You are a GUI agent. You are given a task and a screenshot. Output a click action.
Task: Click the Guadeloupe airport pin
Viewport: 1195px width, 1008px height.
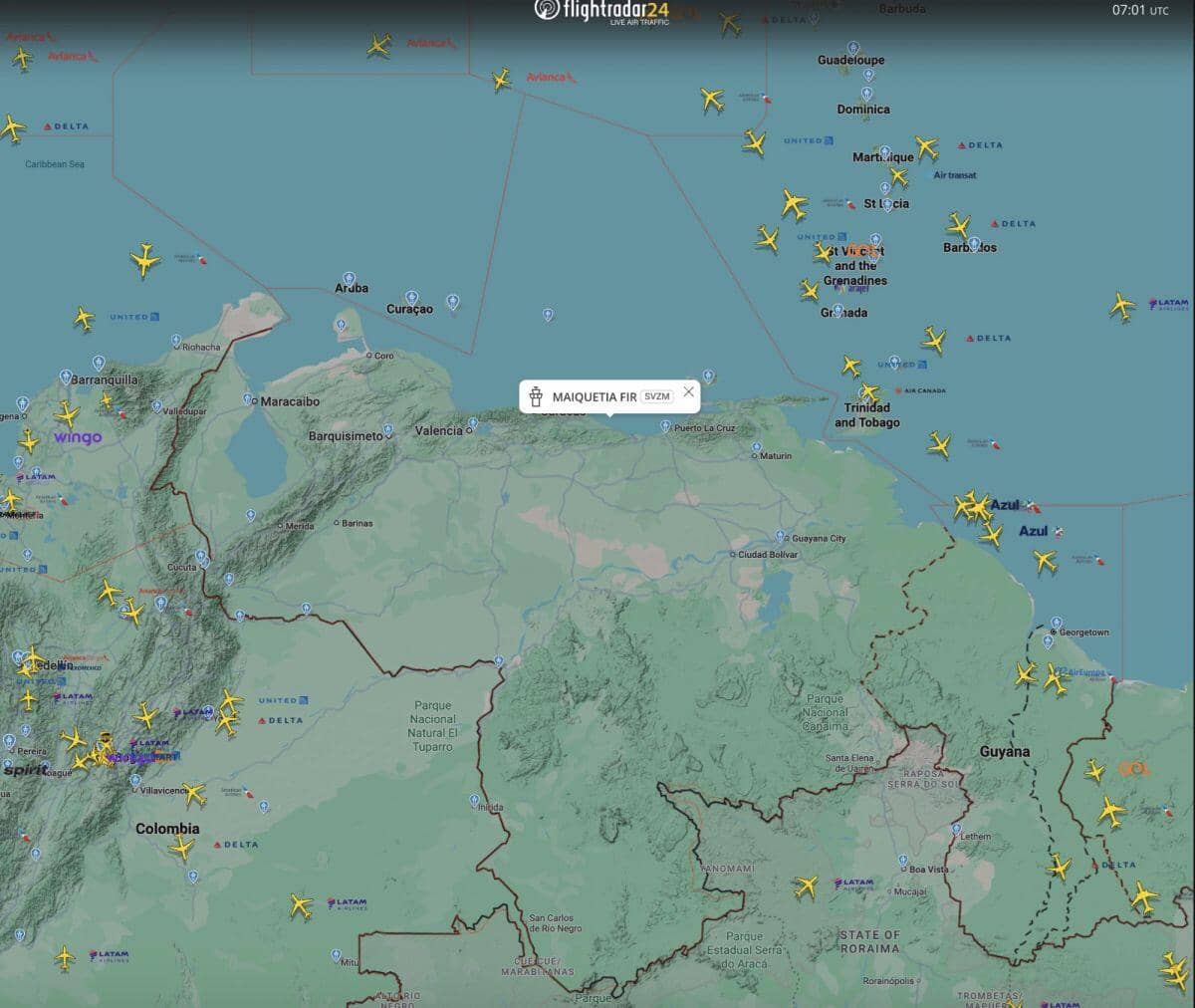point(853,47)
